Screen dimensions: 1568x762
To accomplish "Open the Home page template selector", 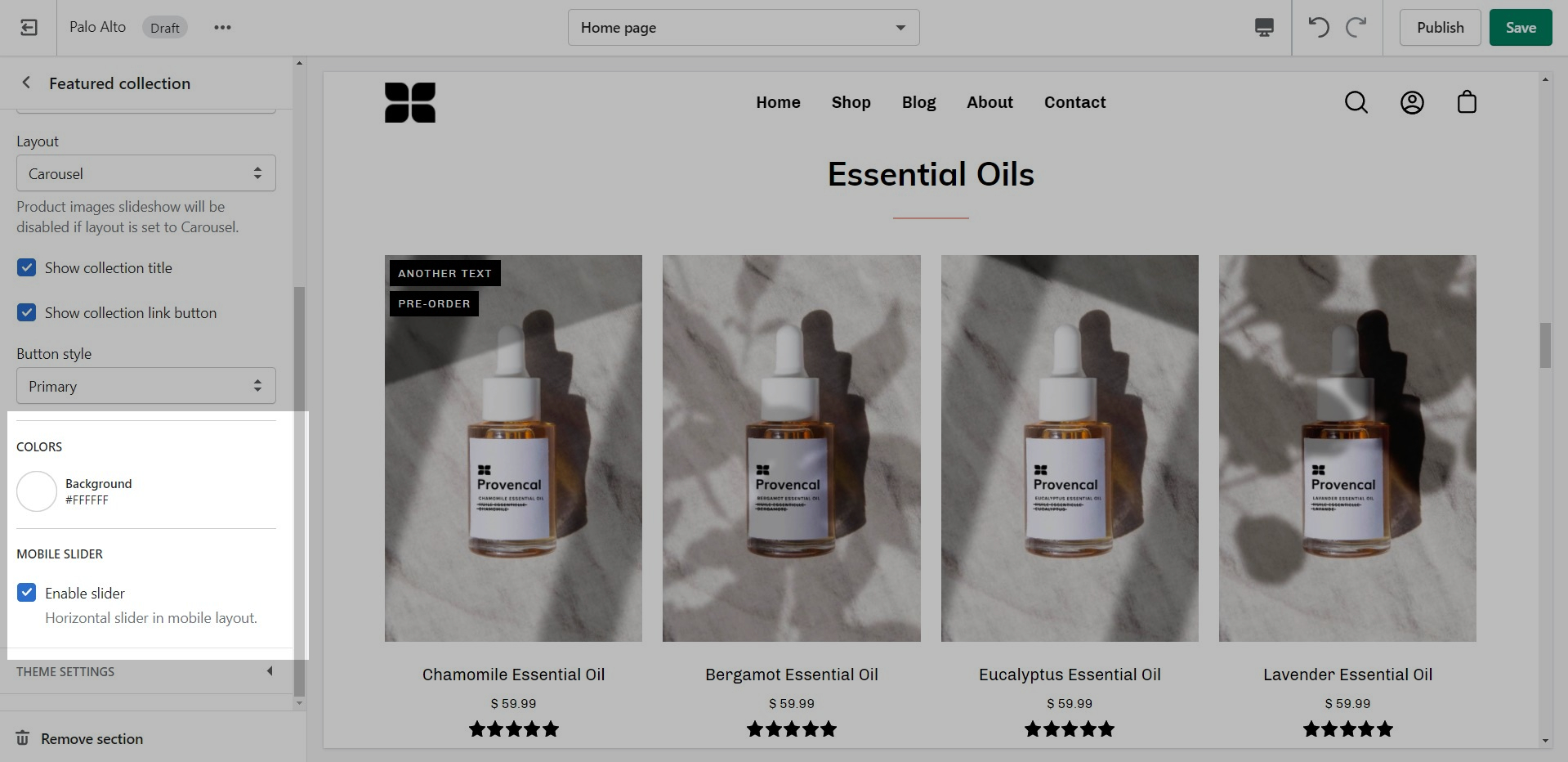I will pos(744,28).
